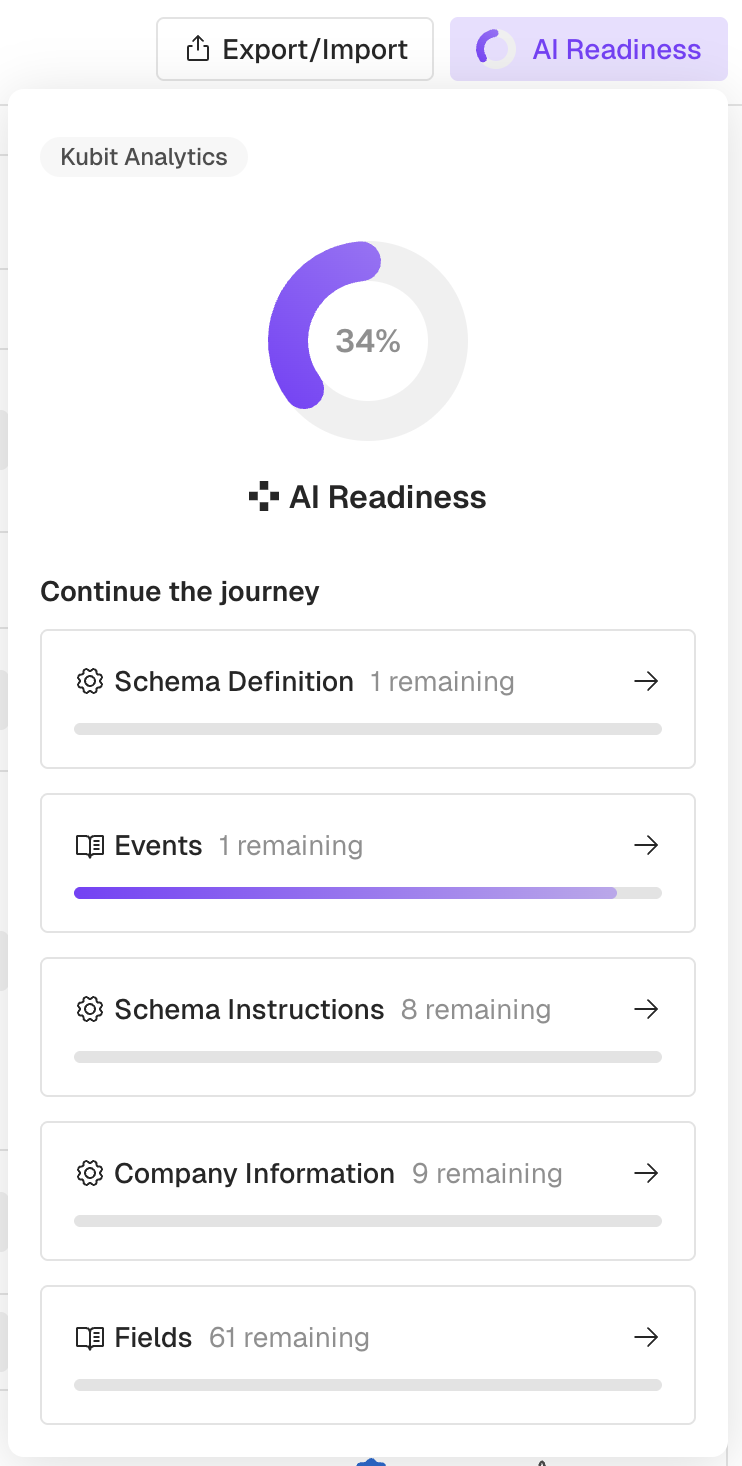The width and height of the screenshot is (742, 1466).
Task: Click the Events progress bar
Action: 368,893
